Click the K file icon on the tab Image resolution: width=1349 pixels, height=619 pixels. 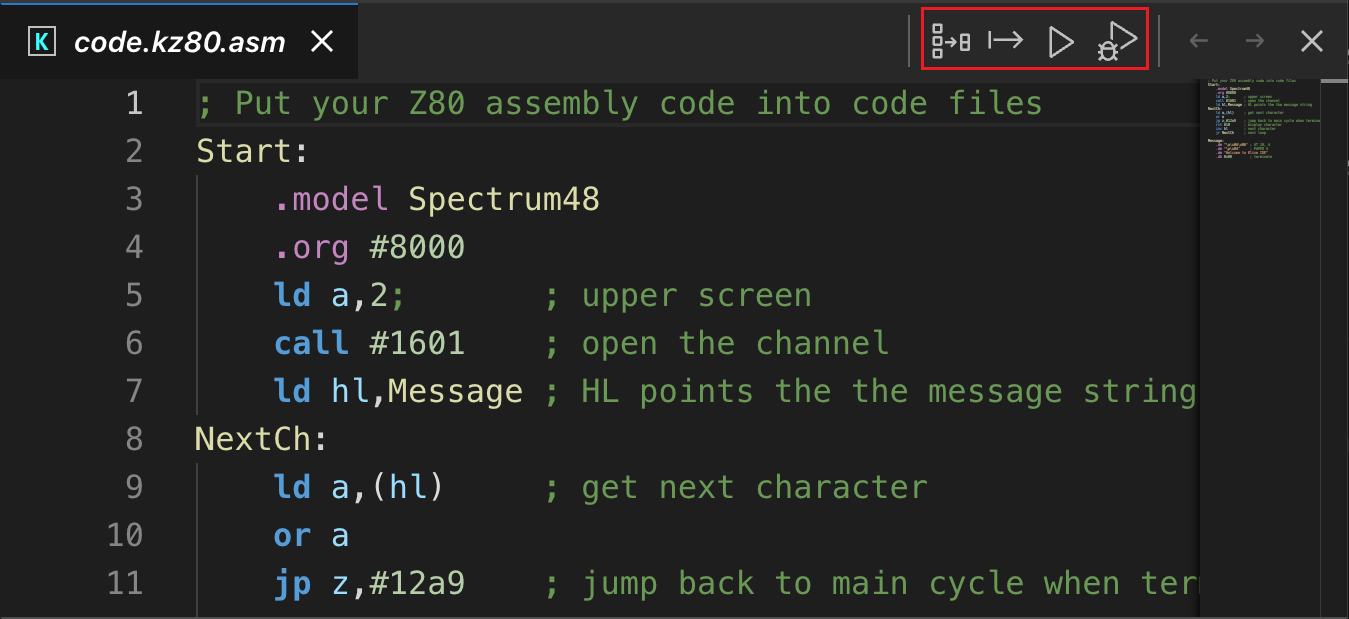pyautogui.click(x=42, y=42)
